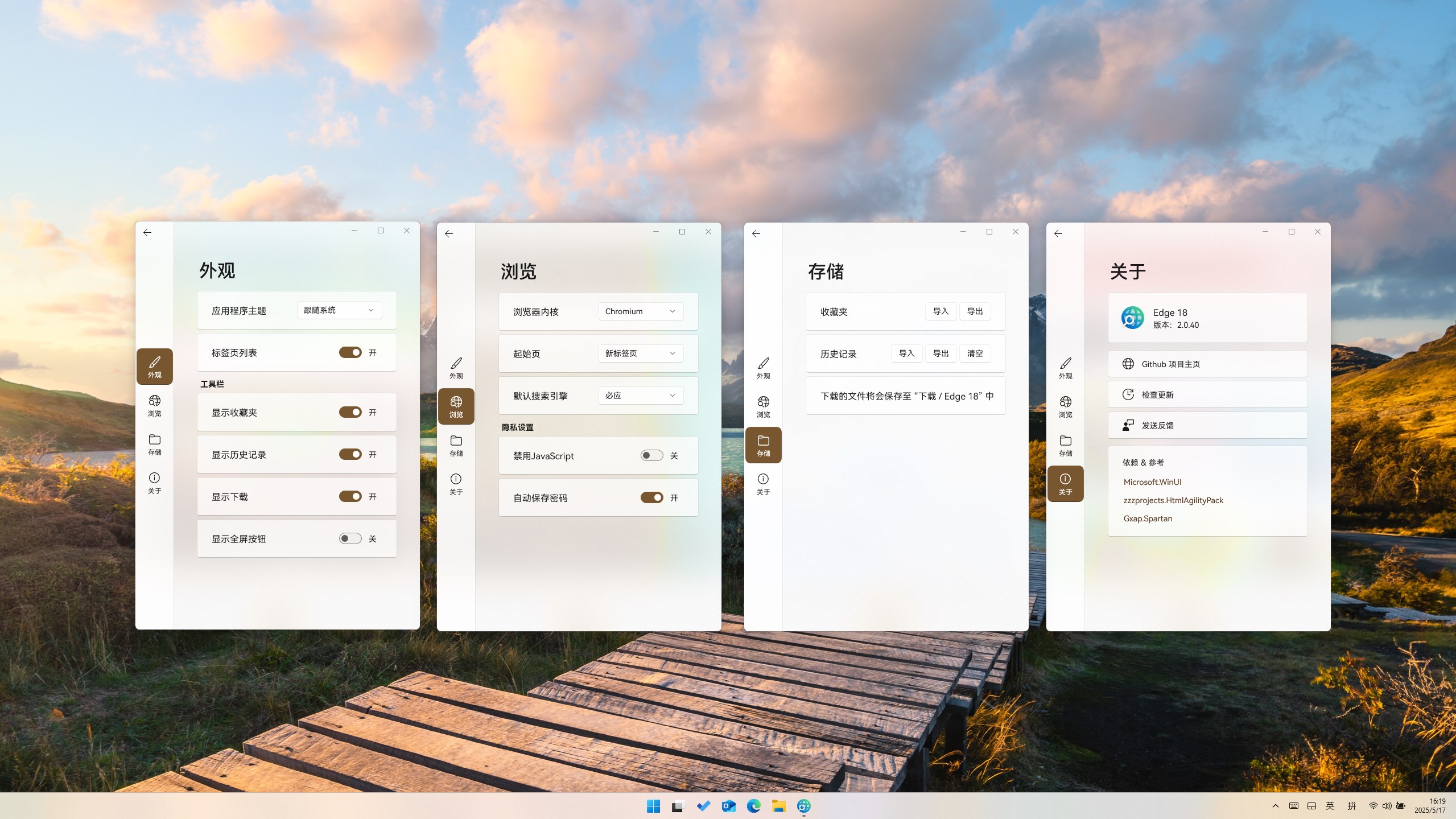Image resolution: width=1456 pixels, height=819 pixels.
Task: Select 存储 icon in the 关于 window sidebar
Action: coord(1065,446)
